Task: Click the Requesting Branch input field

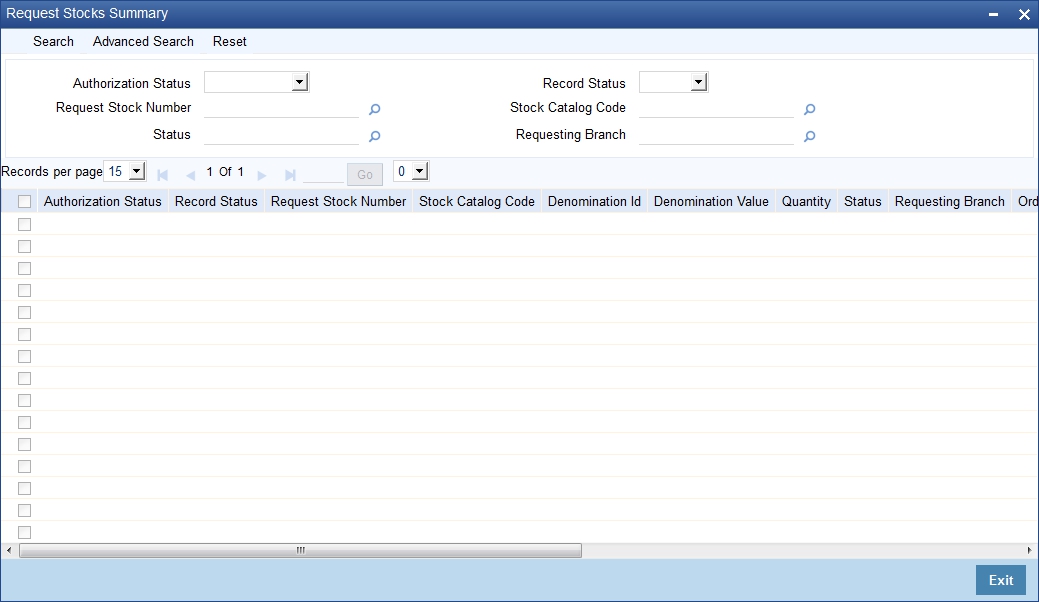Action: pos(716,135)
